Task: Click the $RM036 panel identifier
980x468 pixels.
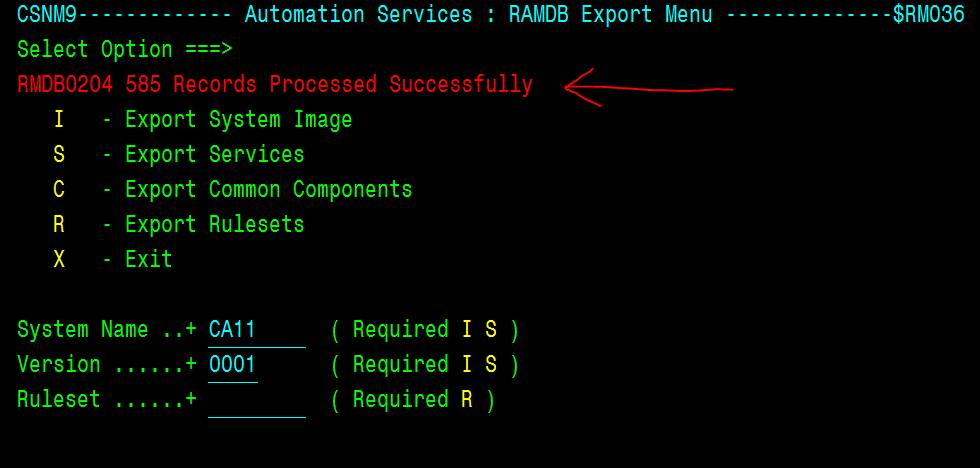Action: point(929,14)
